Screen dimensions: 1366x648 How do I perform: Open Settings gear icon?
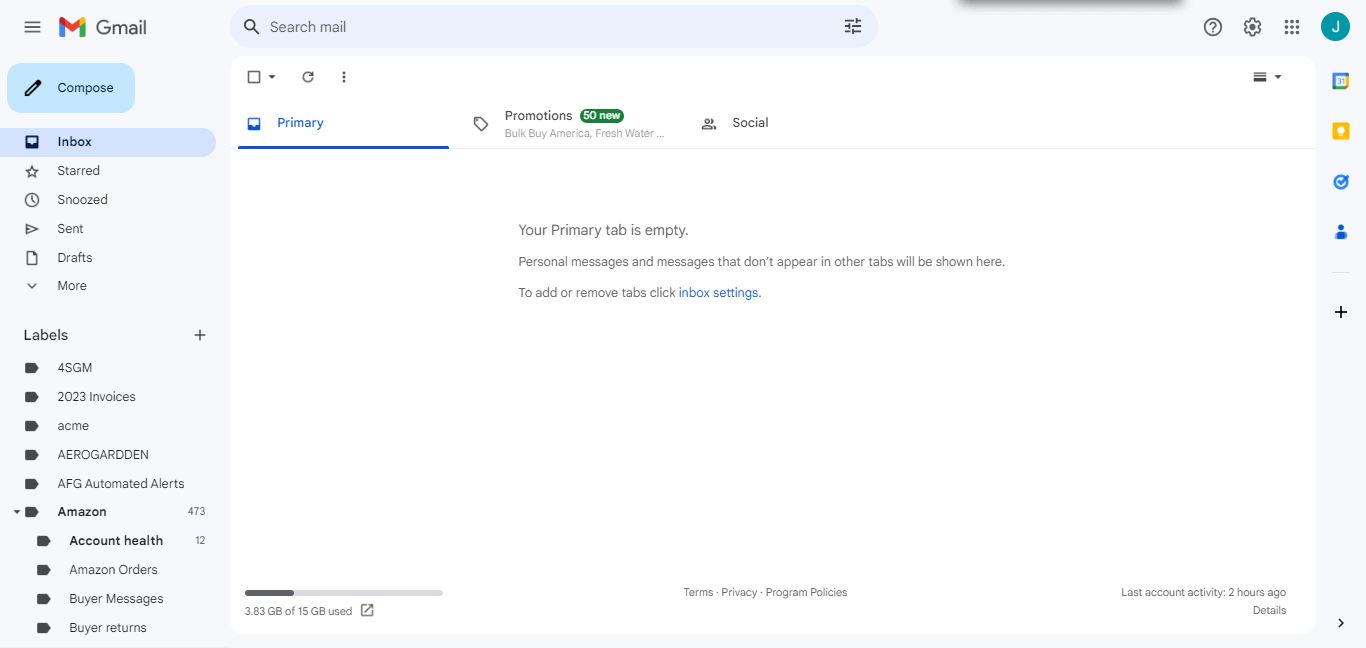1252,27
